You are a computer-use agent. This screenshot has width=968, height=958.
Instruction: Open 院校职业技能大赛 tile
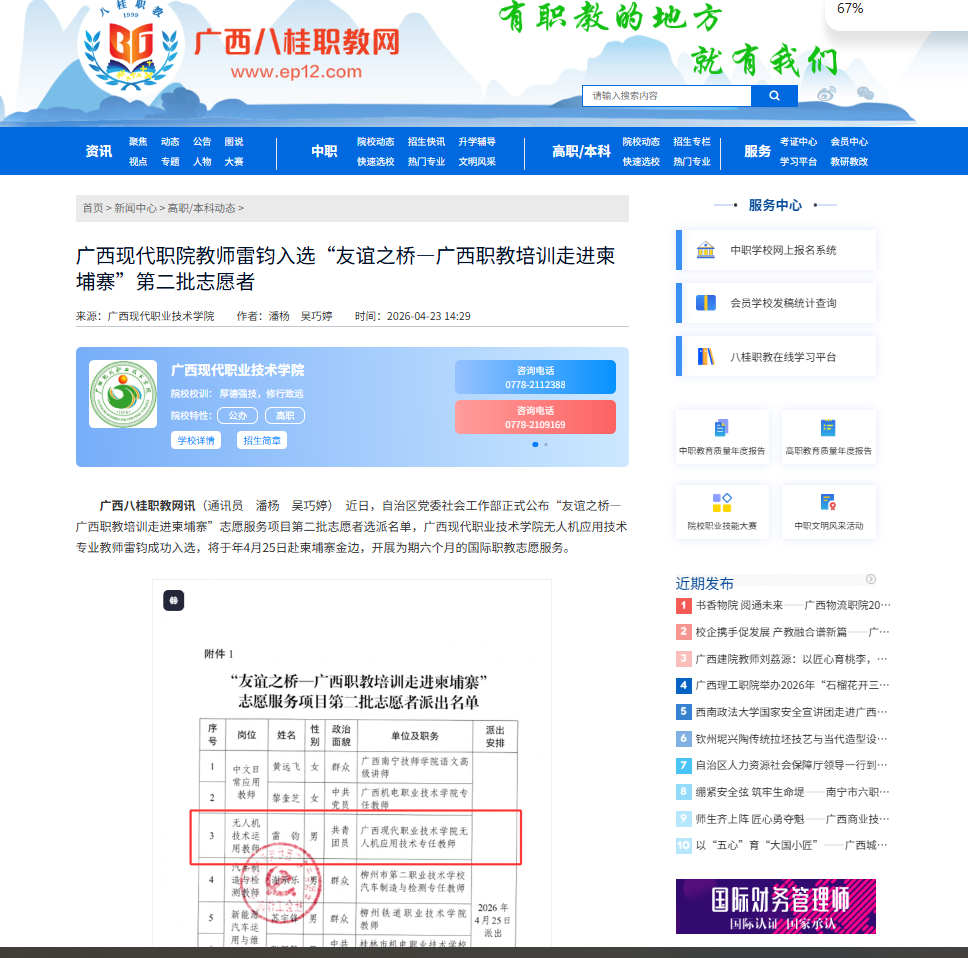(722, 512)
